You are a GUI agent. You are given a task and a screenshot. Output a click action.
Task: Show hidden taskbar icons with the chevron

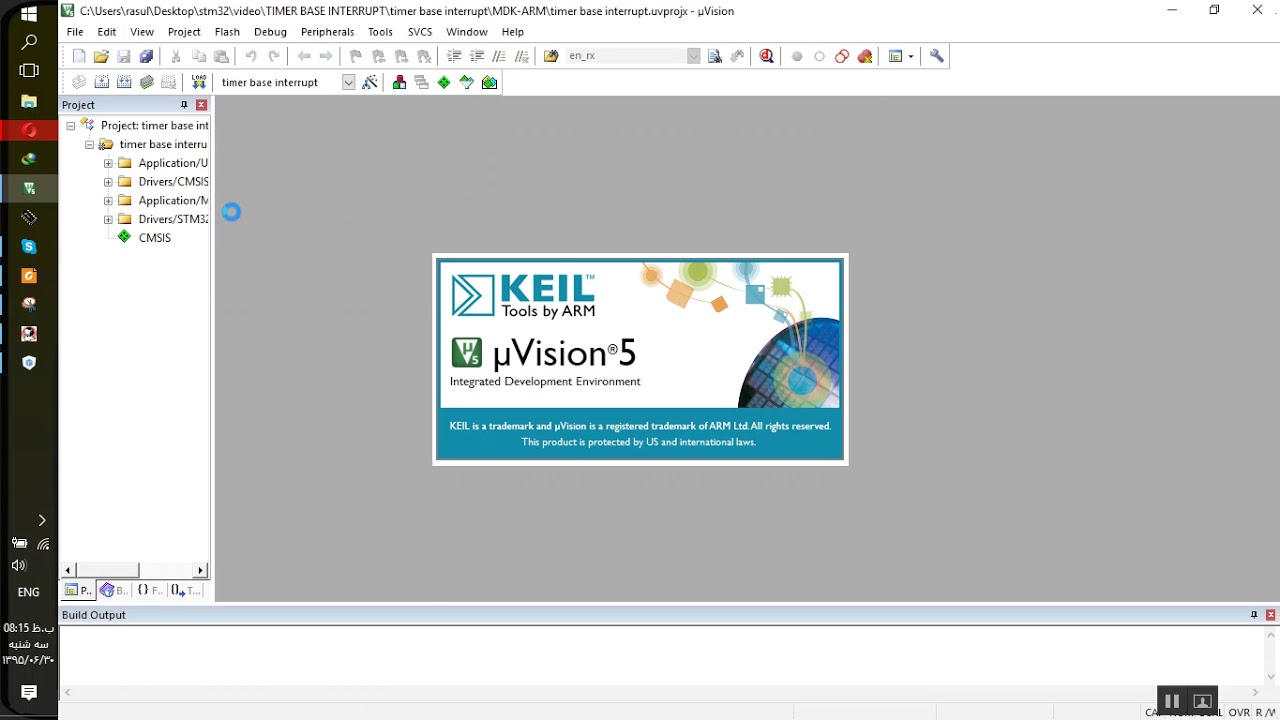tap(41, 520)
